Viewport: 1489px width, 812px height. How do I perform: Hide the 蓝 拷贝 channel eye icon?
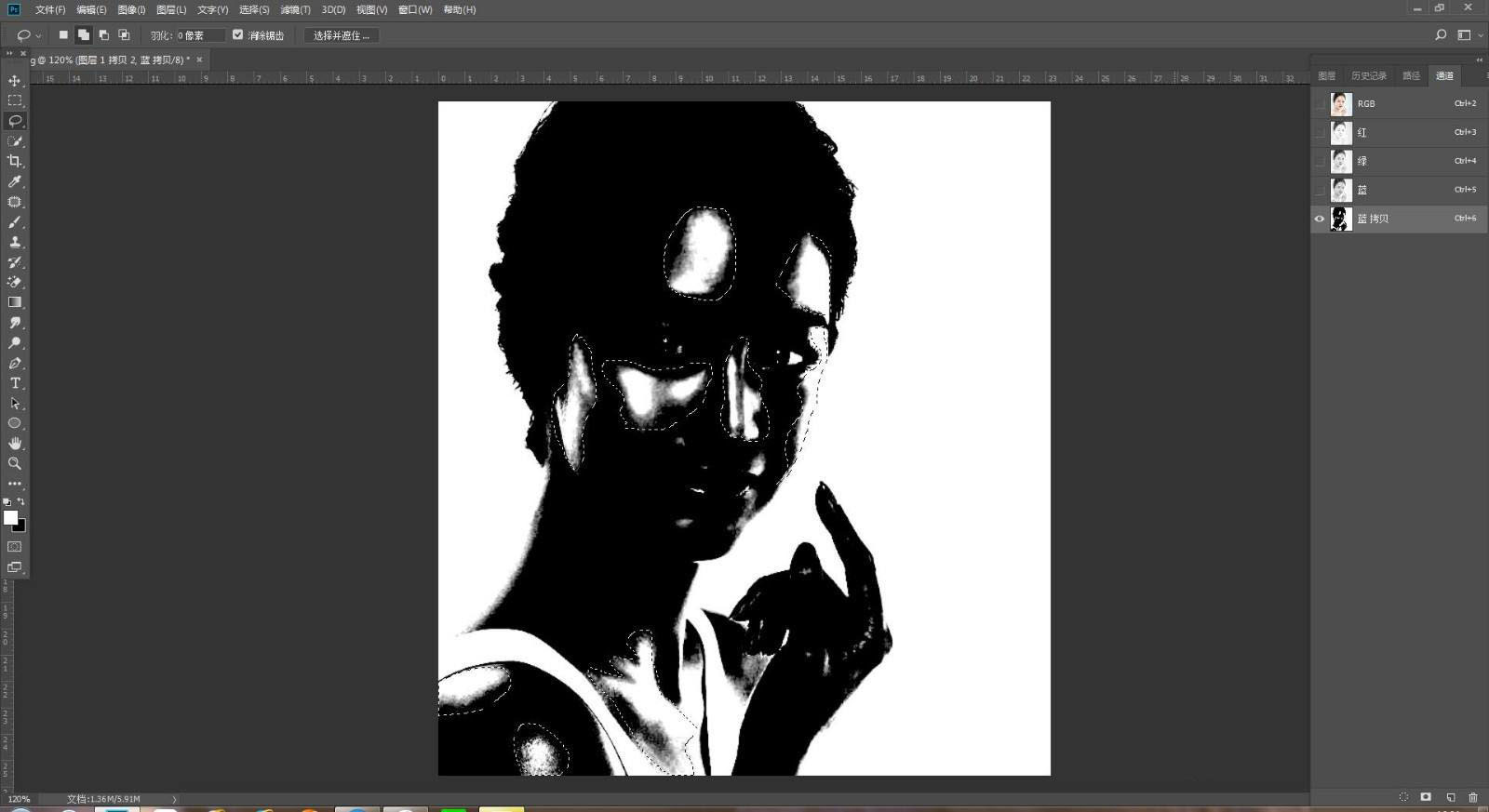(x=1319, y=219)
